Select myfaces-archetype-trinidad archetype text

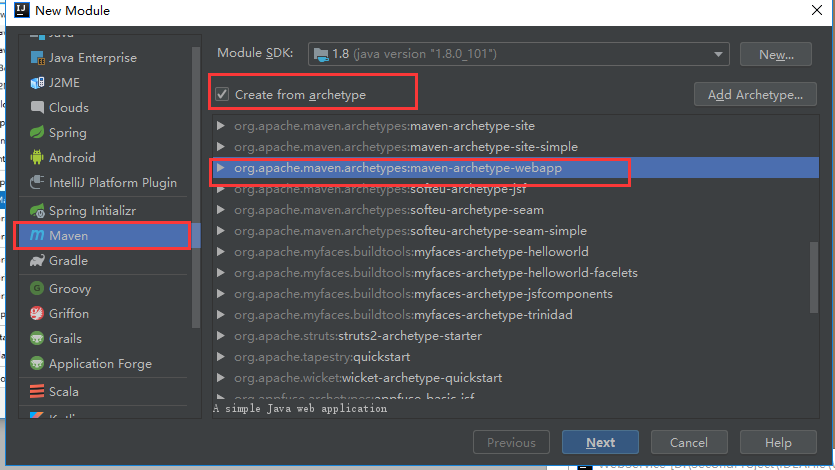click(x=403, y=315)
